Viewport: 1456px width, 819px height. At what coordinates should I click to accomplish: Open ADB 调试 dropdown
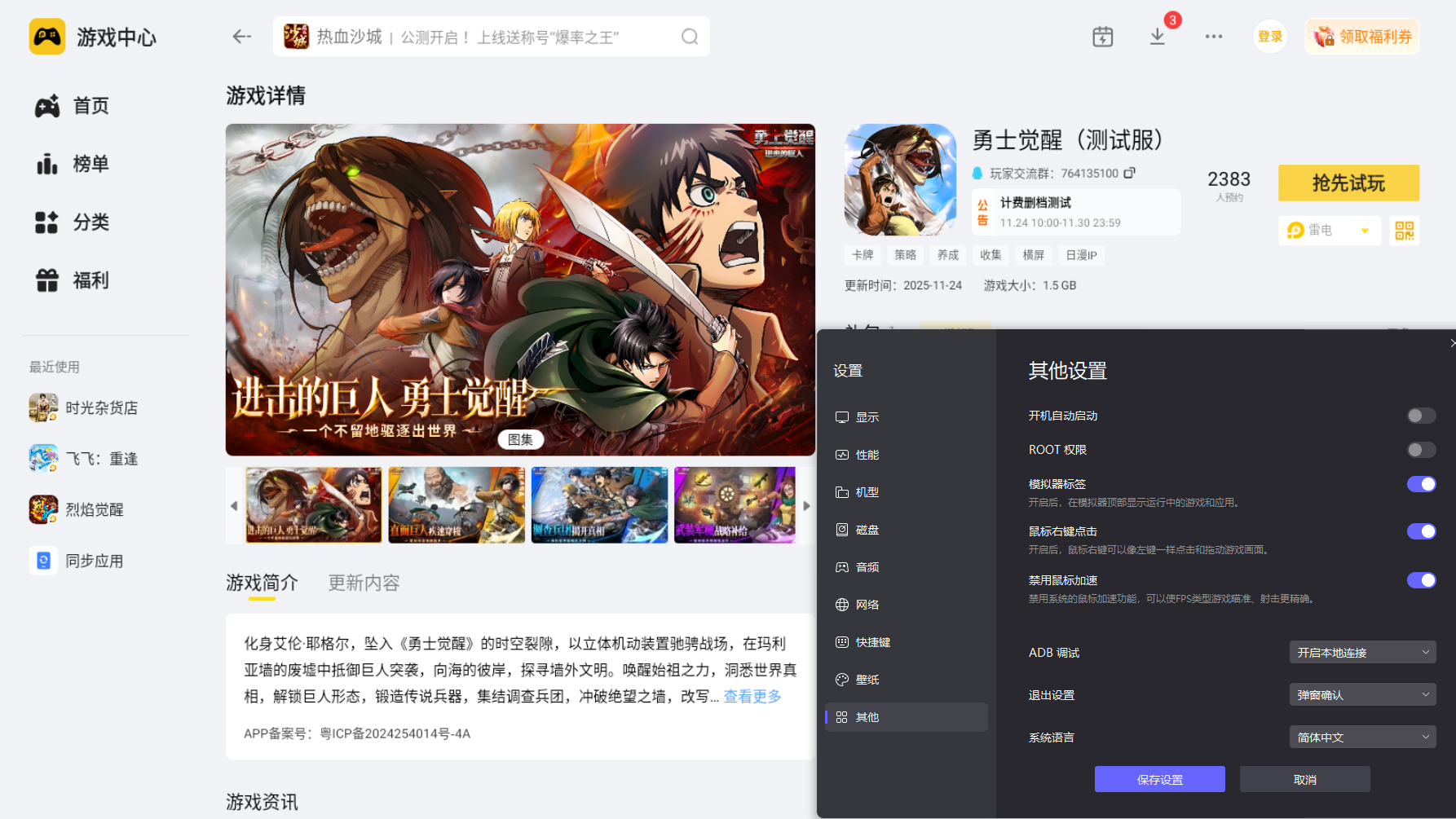click(1362, 652)
